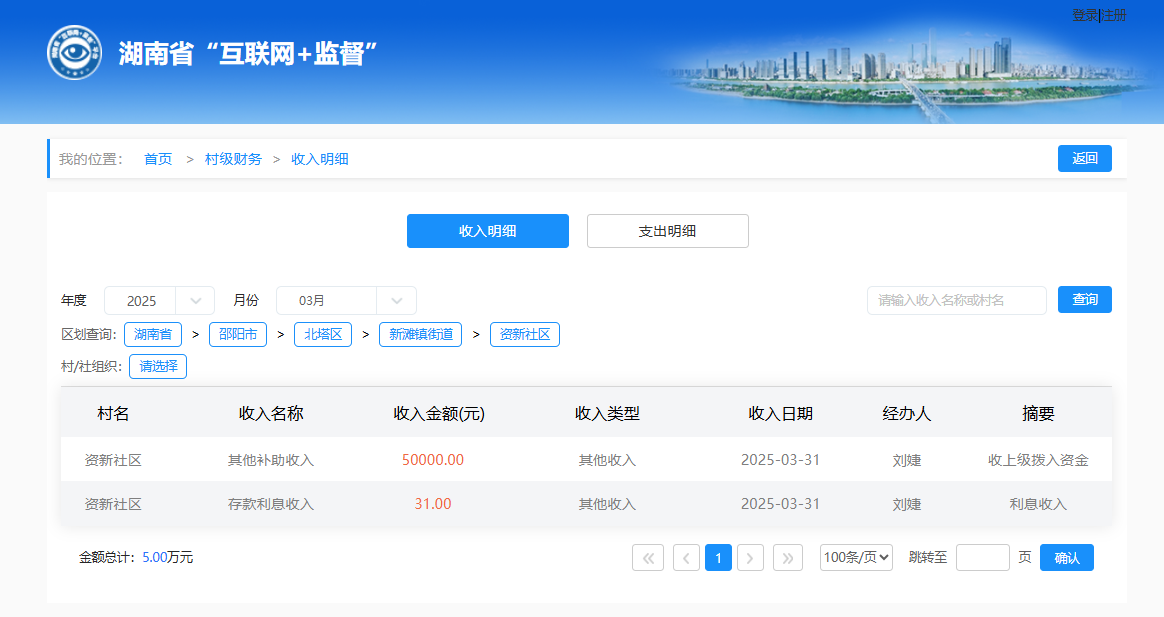The width and height of the screenshot is (1164, 617).
Task: Focus the income name search field
Action: click(x=957, y=300)
